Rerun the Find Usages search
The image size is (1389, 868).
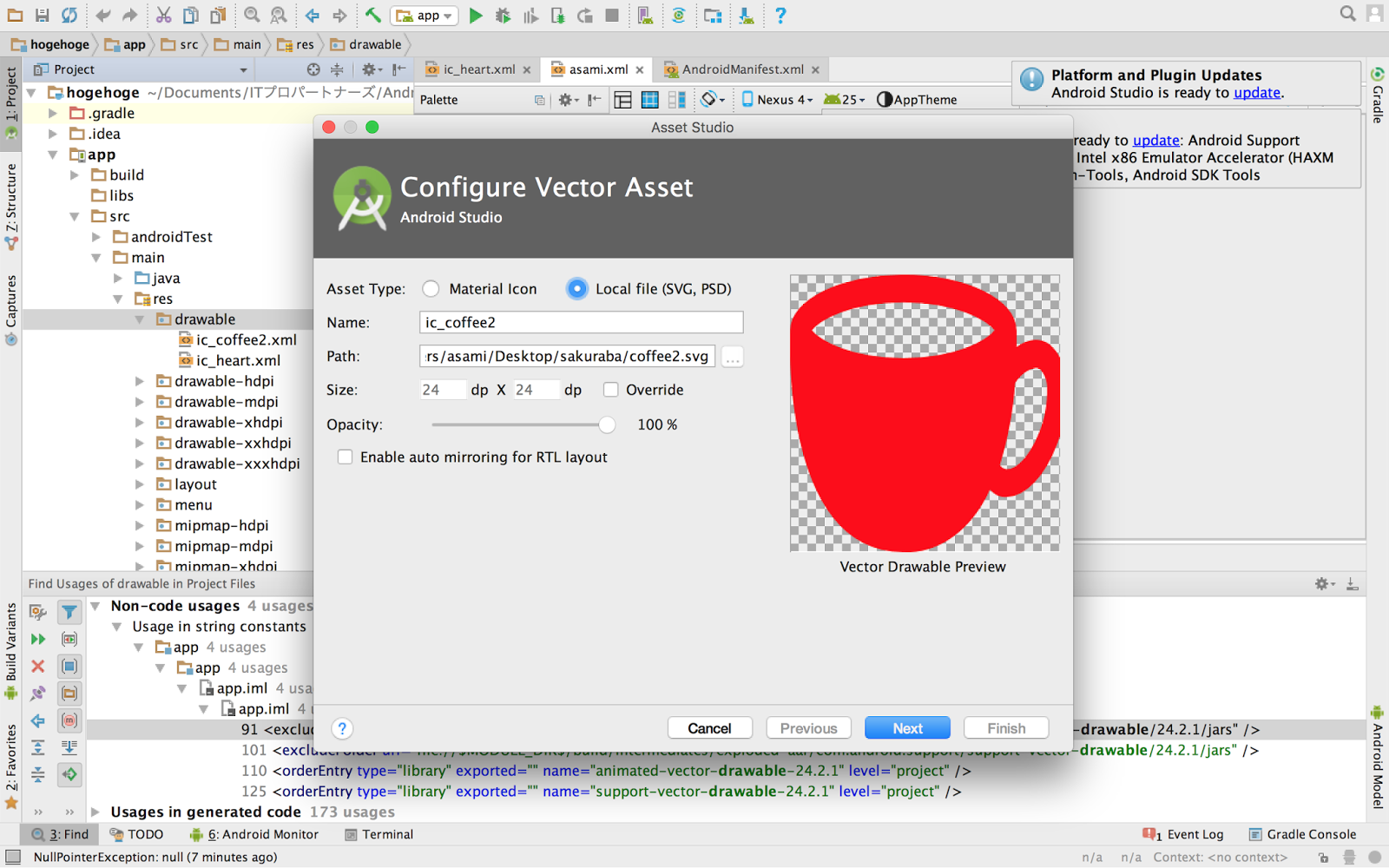(x=38, y=639)
